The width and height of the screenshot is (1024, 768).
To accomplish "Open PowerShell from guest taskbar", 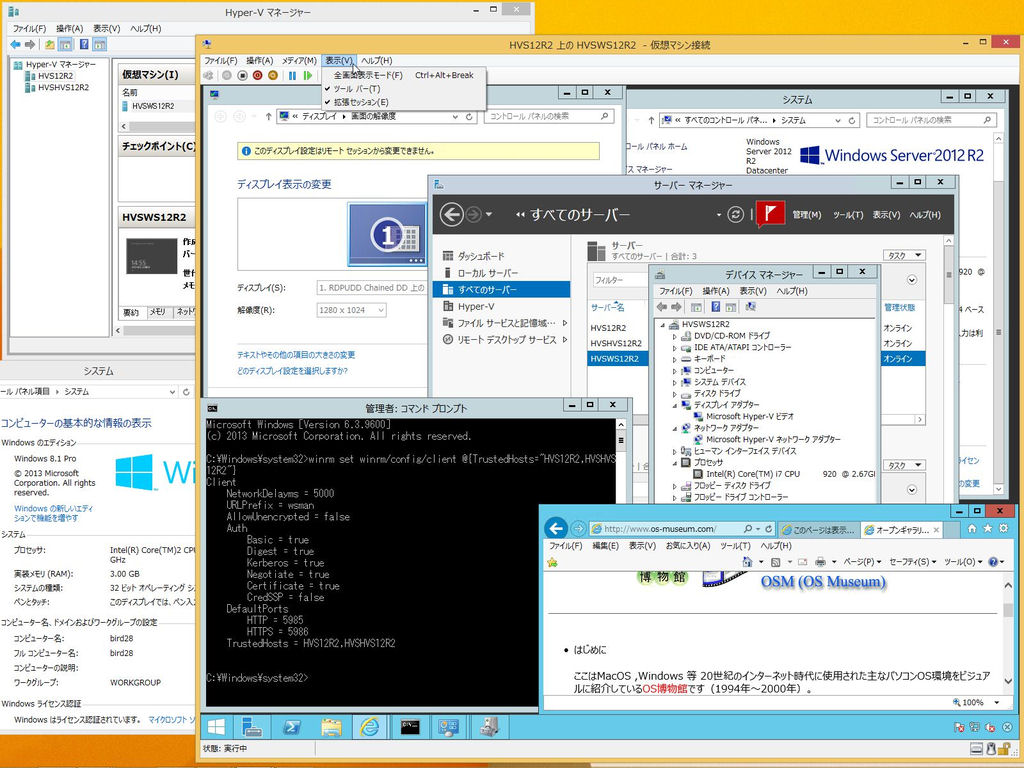I will click(x=292, y=726).
